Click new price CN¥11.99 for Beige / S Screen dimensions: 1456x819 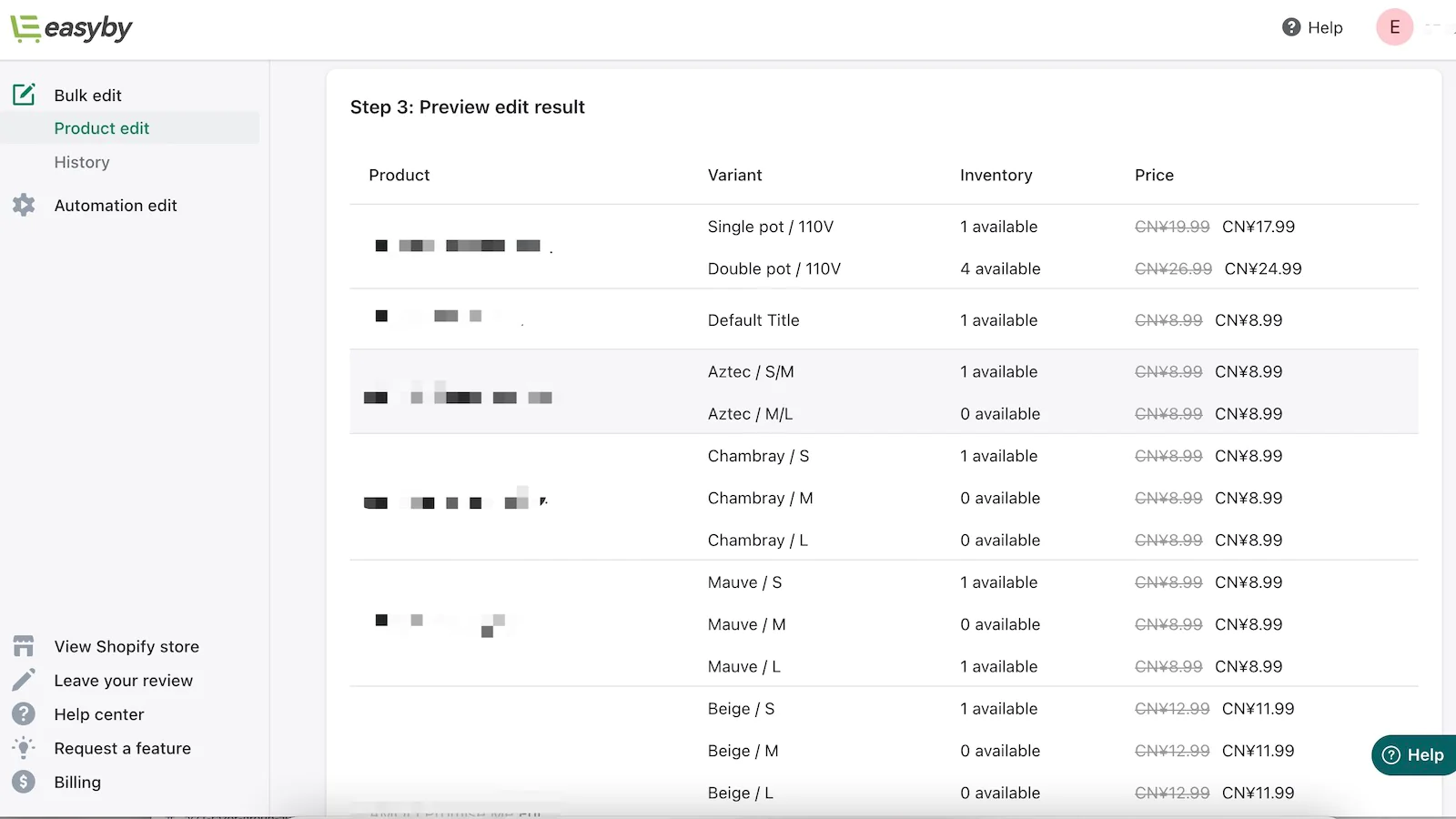(x=1259, y=709)
